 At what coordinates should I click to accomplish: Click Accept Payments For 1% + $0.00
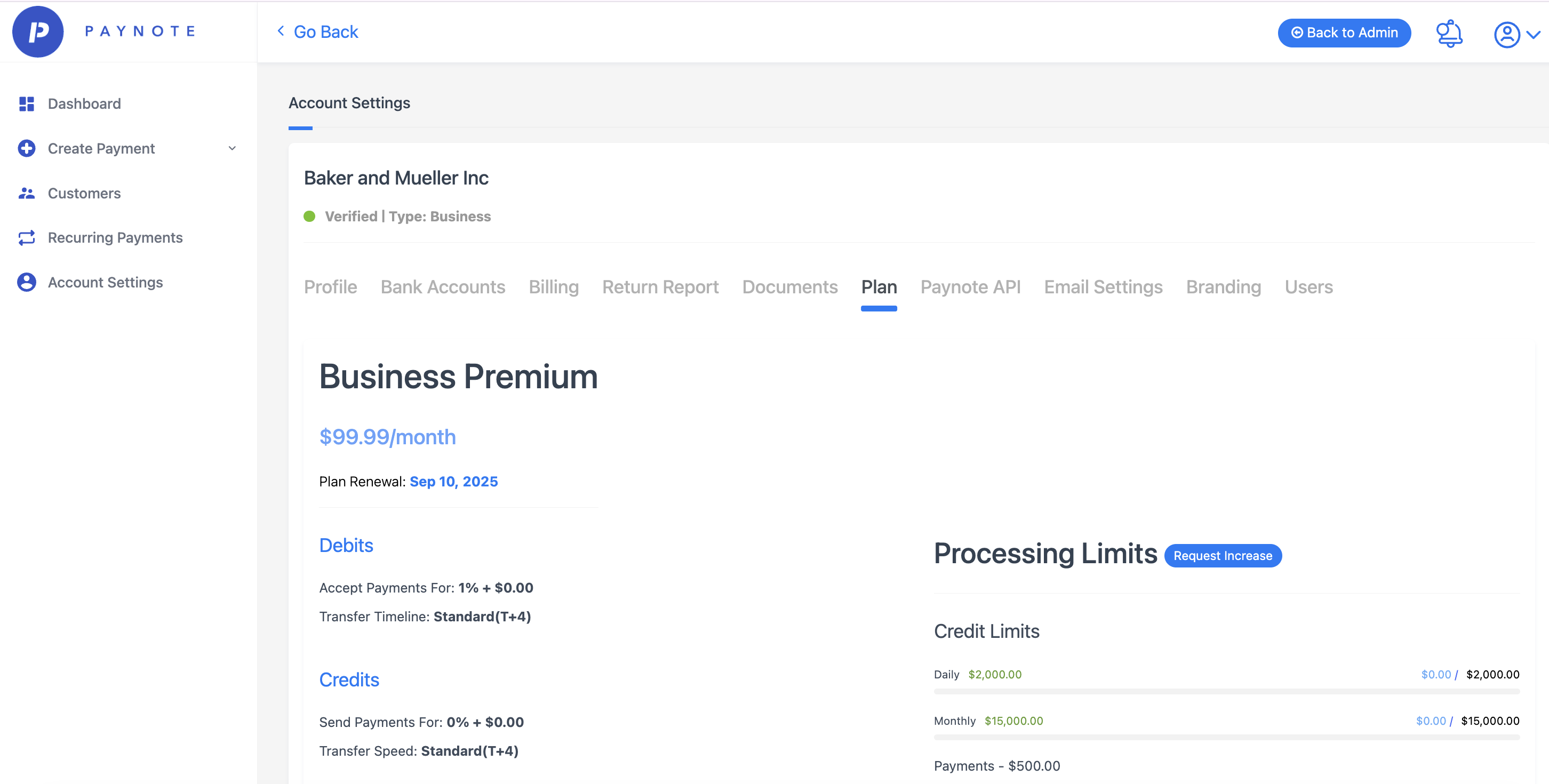(426, 588)
